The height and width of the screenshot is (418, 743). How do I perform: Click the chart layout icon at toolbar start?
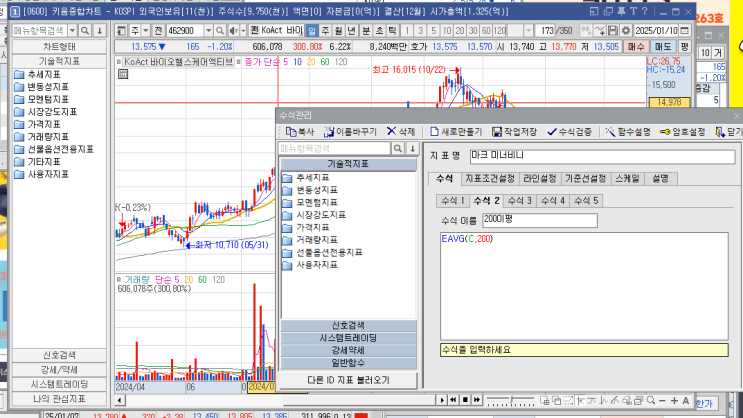pyautogui.click(x=121, y=31)
